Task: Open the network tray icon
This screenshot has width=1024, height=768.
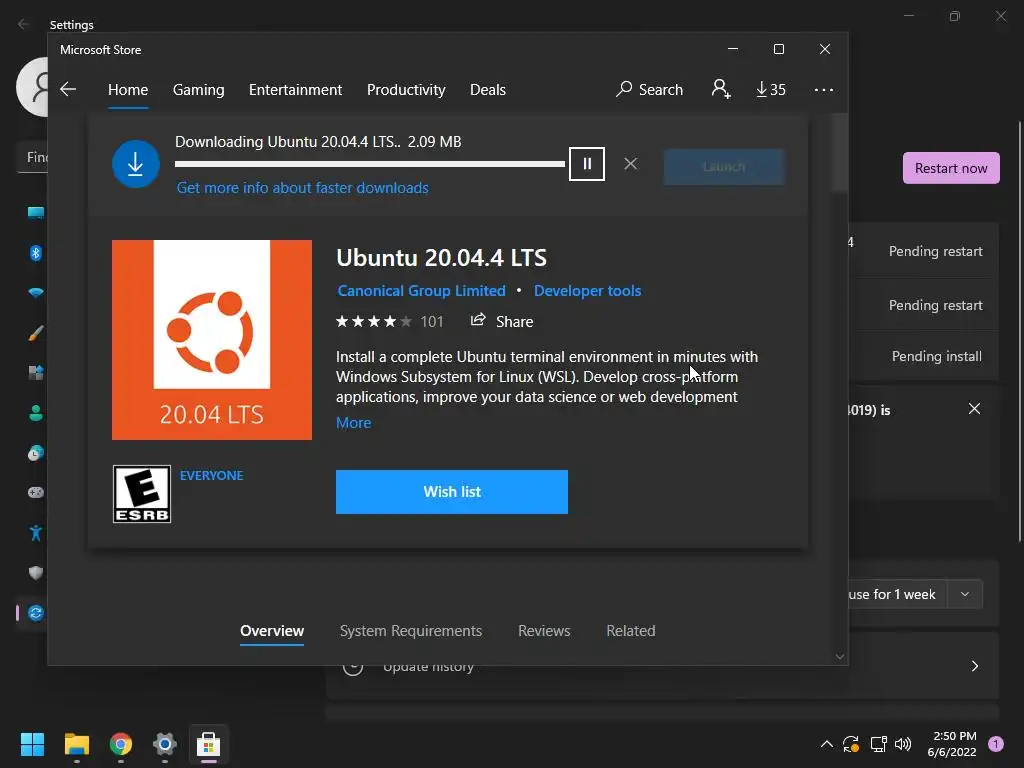Action: 878,744
